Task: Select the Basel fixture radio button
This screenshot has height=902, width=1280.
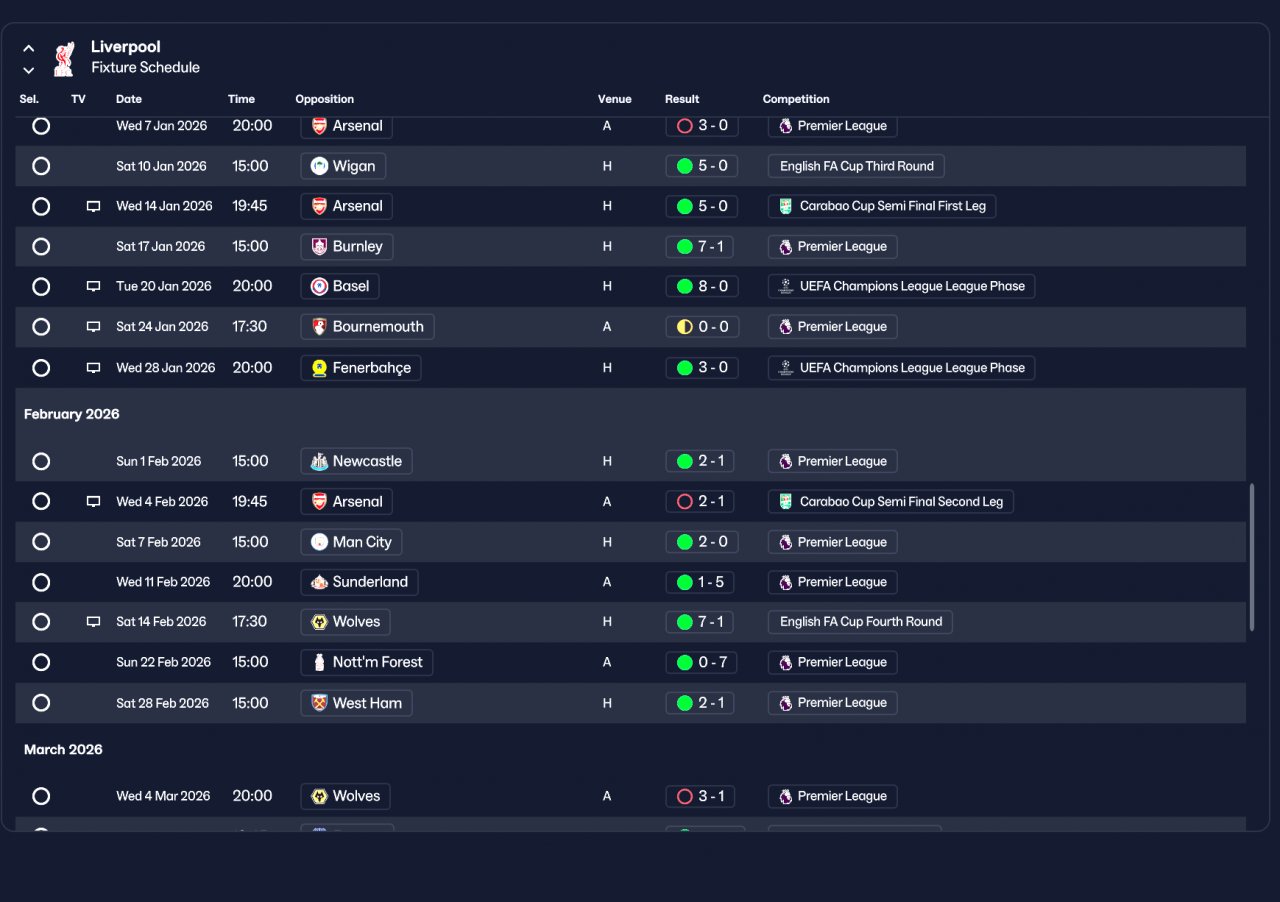Action: 41,286
